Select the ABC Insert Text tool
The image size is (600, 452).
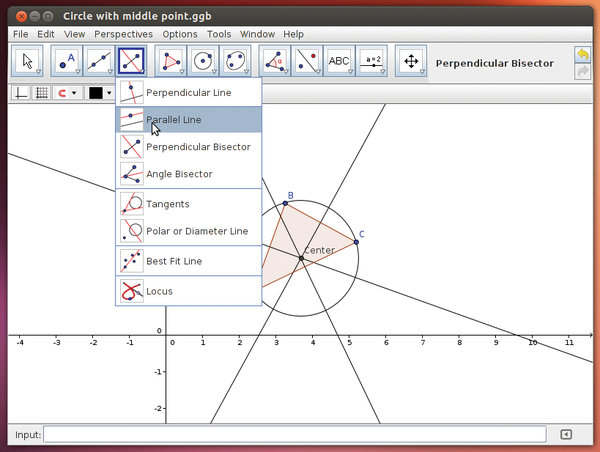pos(340,61)
